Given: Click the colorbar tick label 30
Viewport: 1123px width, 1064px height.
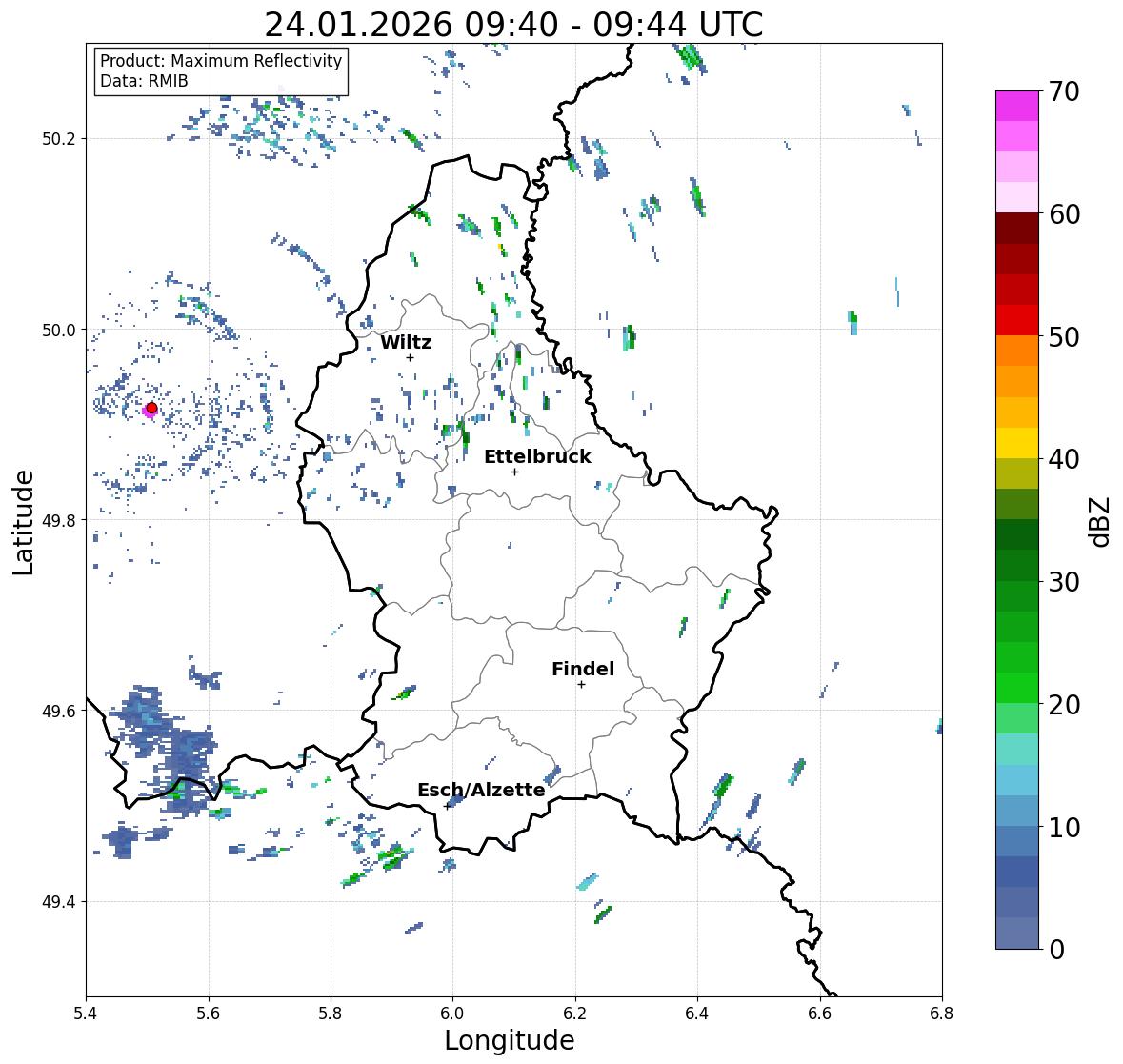Looking at the screenshot, I should [x=1064, y=582].
